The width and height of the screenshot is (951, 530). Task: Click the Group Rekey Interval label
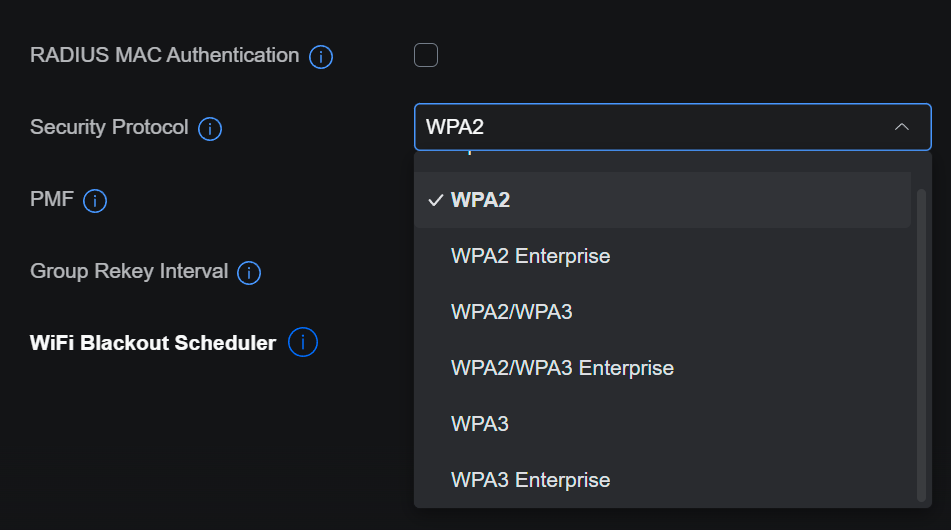129,271
